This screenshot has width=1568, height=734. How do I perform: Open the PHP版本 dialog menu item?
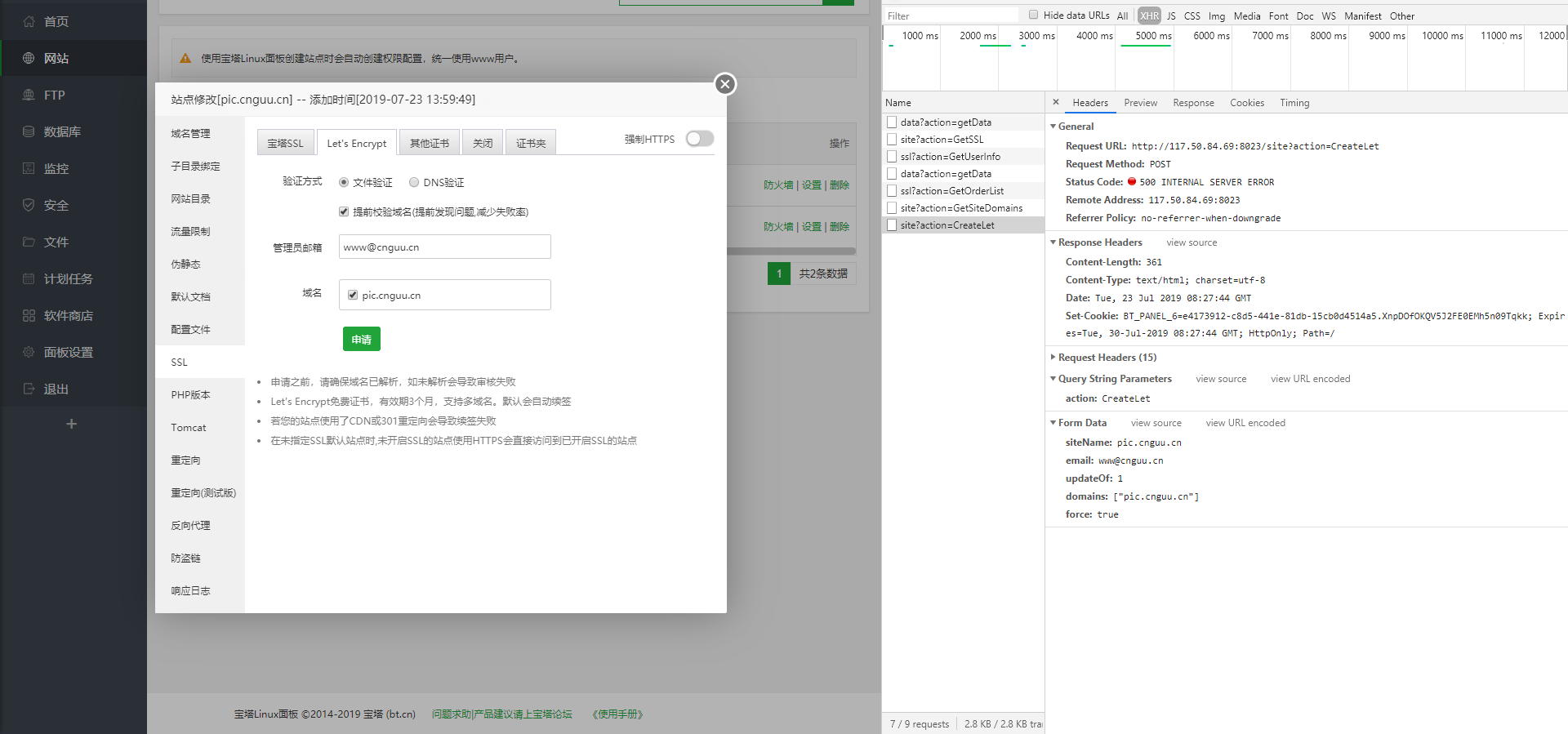pyautogui.click(x=200, y=394)
